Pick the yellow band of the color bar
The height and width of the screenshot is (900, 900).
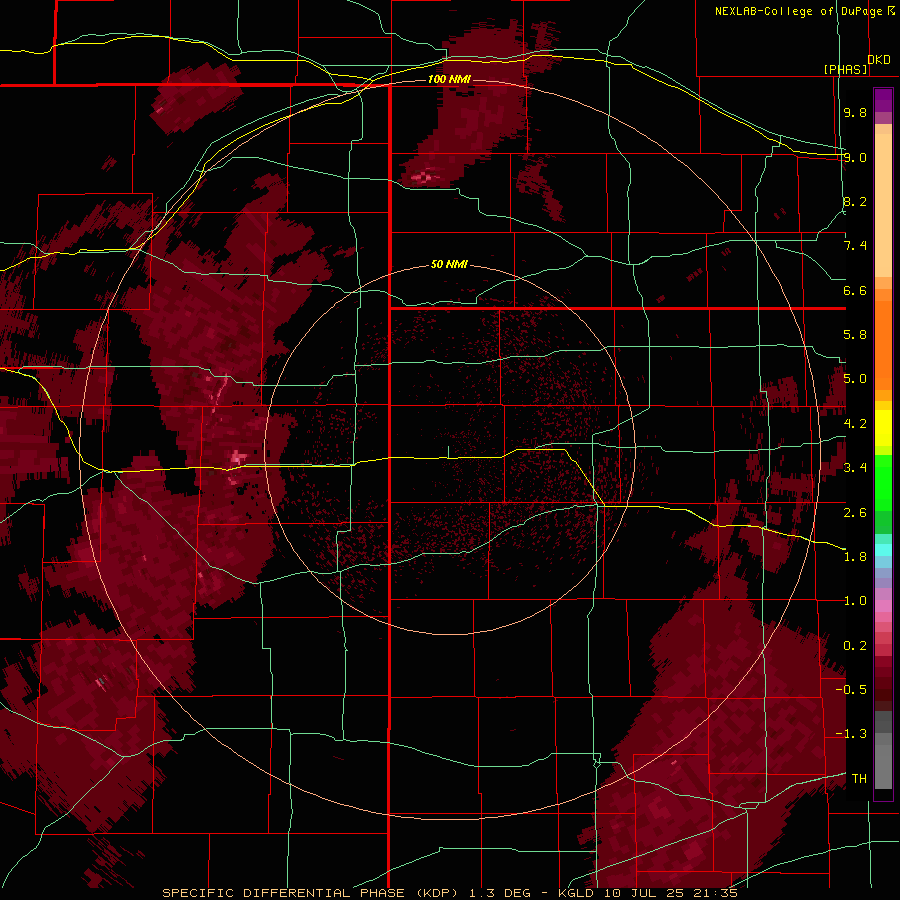[883, 428]
